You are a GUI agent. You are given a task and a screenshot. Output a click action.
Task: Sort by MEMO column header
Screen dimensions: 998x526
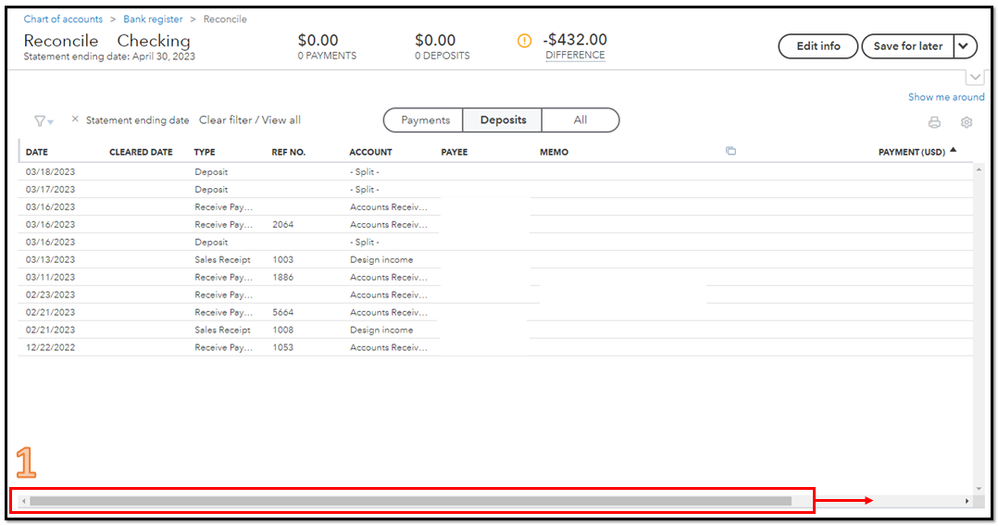554,152
